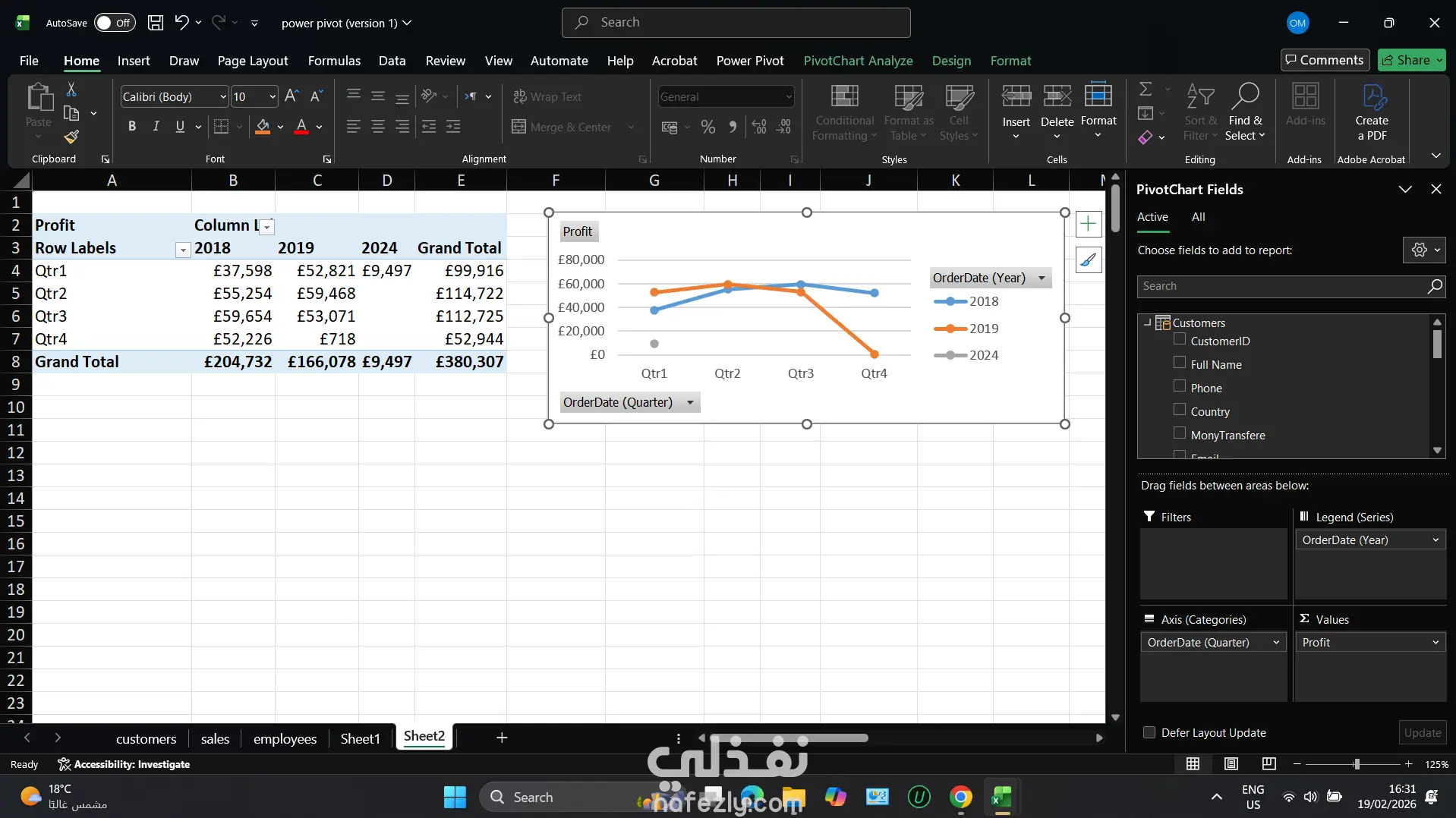Click Create a PDF icon
The height and width of the screenshot is (818, 1456).
click(x=1372, y=112)
